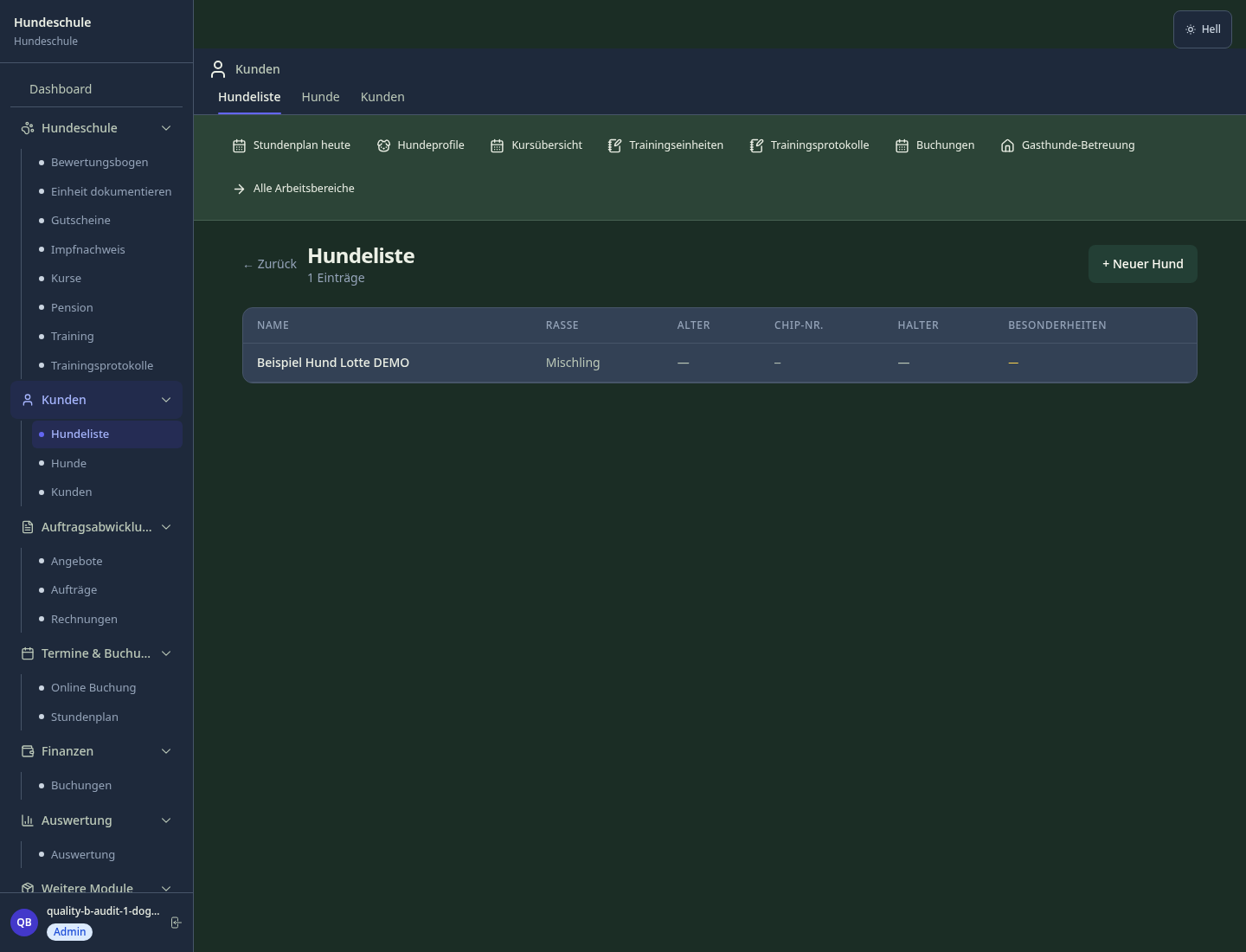Click the Gasthunde-Betreuung house icon
The image size is (1246, 952).
click(x=1007, y=145)
